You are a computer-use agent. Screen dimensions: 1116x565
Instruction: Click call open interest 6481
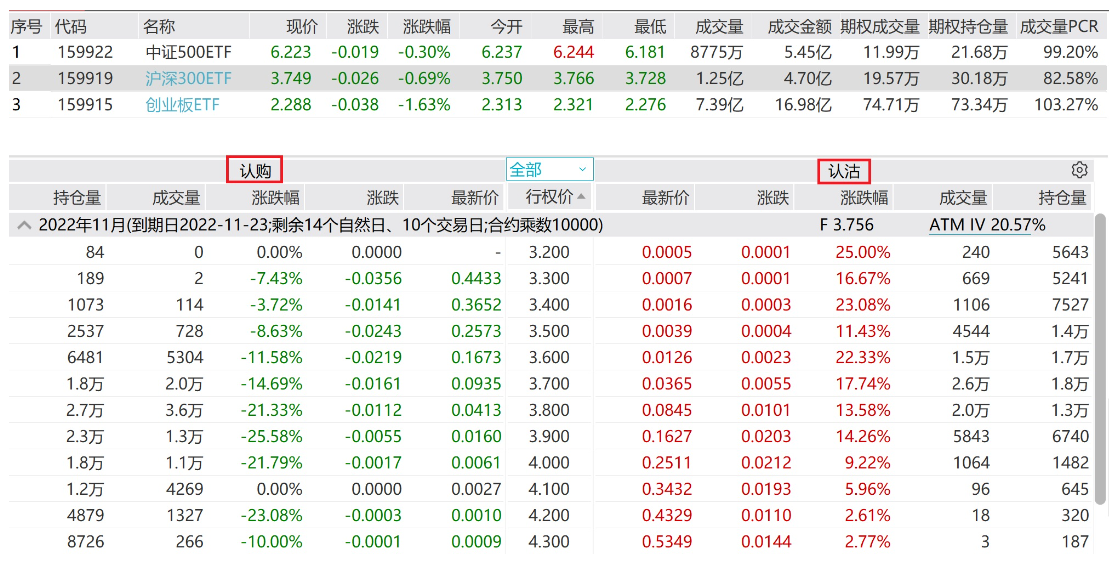point(85,357)
